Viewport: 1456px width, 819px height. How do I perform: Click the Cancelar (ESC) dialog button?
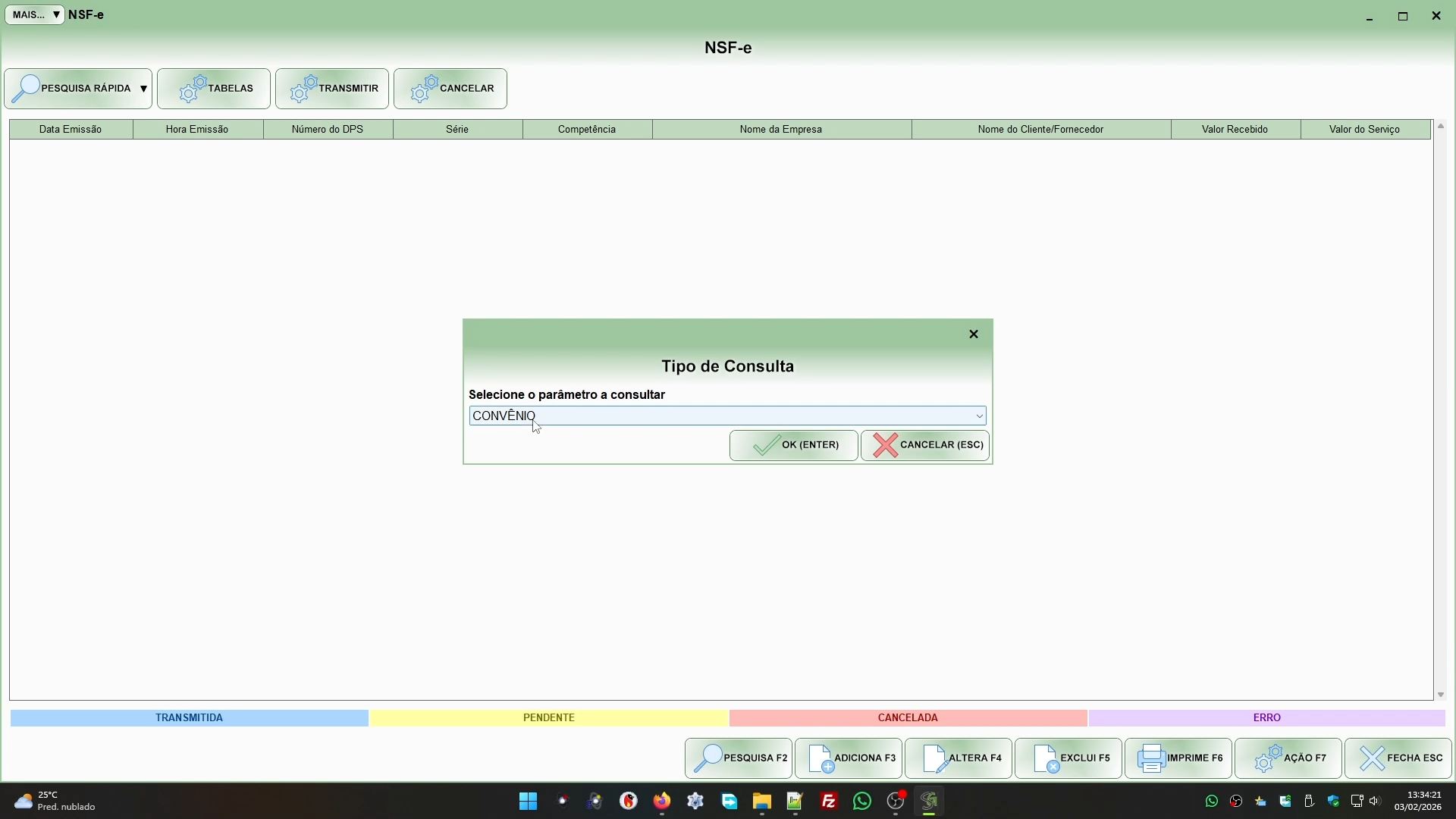coord(925,445)
